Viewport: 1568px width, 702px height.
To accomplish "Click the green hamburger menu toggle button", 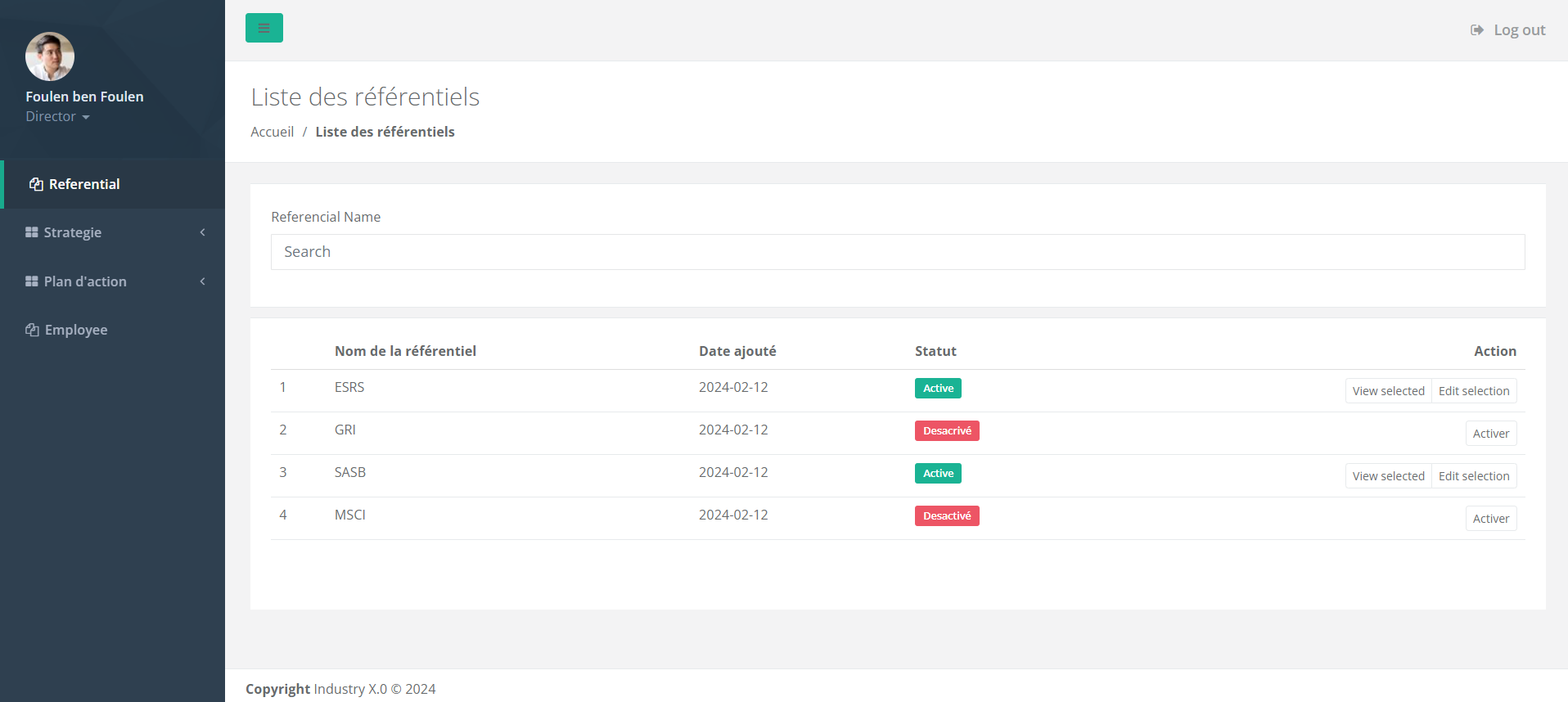I will (x=264, y=28).
